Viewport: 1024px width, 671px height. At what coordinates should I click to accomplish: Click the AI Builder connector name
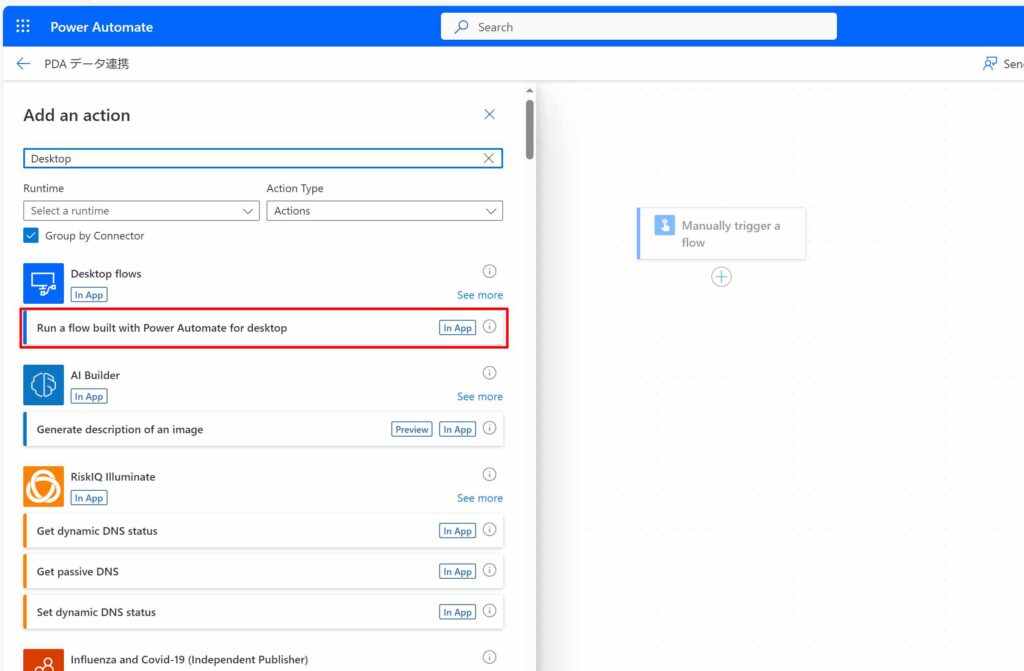(x=95, y=375)
